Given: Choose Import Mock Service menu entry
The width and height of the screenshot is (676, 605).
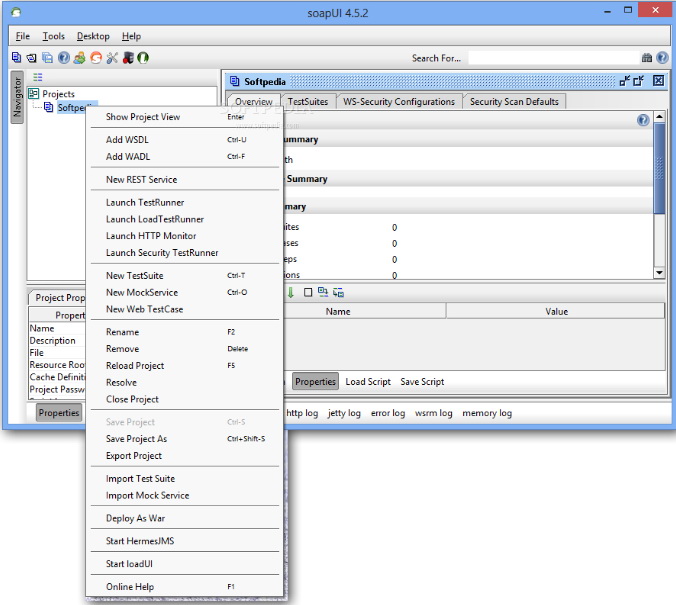Looking at the screenshot, I should click(185, 495).
